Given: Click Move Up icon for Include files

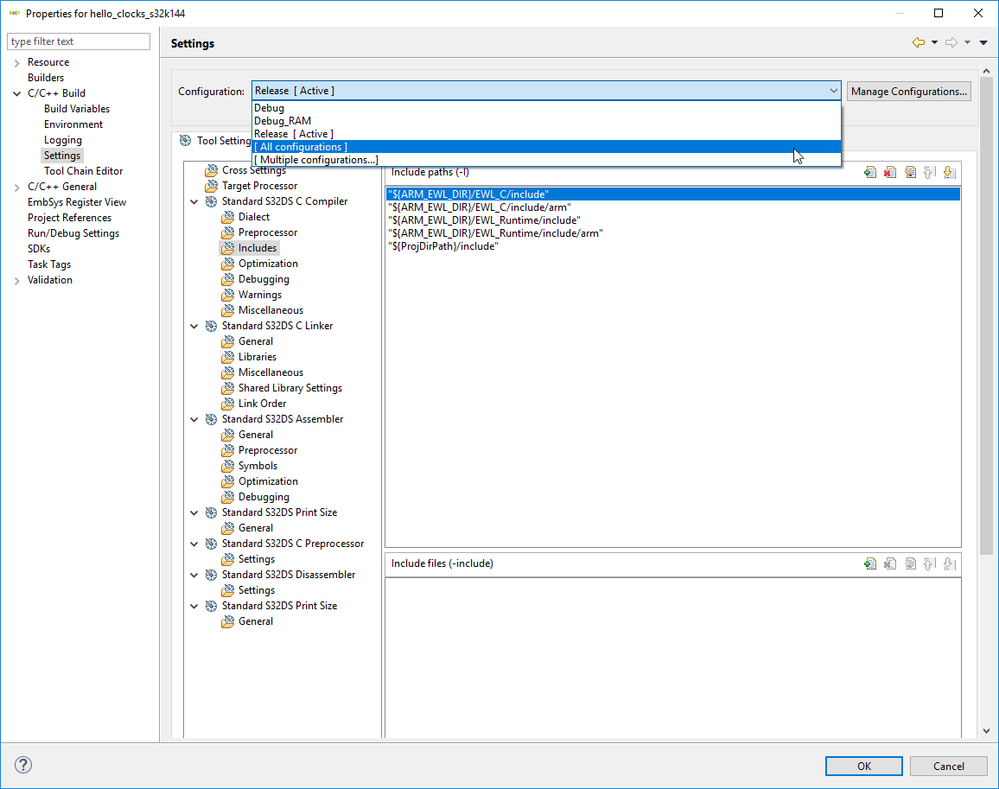Looking at the screenshot, I should 930,563.
